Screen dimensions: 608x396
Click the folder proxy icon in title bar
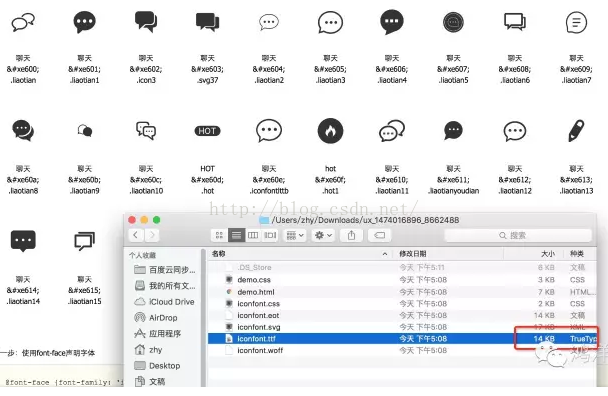pyautogui.click(x=264, y=220)
